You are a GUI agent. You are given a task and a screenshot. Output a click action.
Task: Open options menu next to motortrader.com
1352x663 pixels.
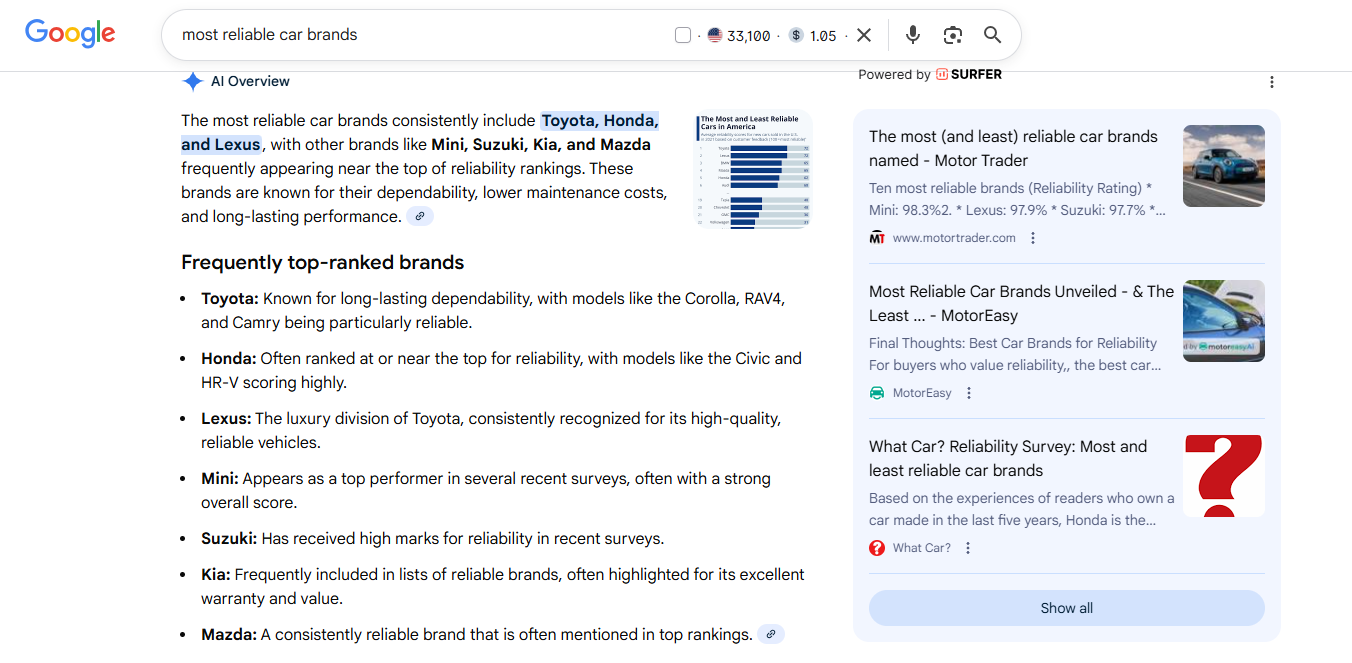1033,238
